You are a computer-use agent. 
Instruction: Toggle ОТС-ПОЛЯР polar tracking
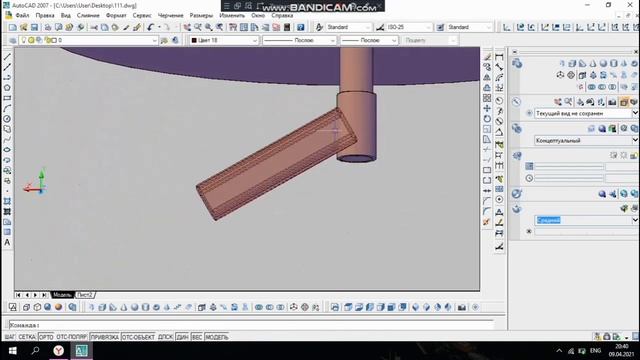71,337
